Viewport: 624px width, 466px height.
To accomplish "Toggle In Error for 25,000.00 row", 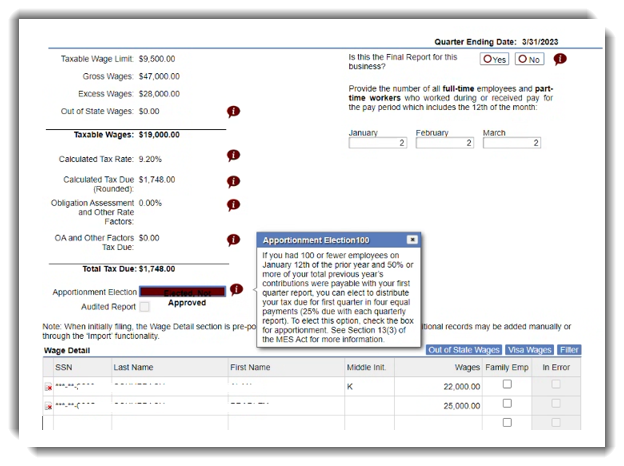I will [556, 404].
